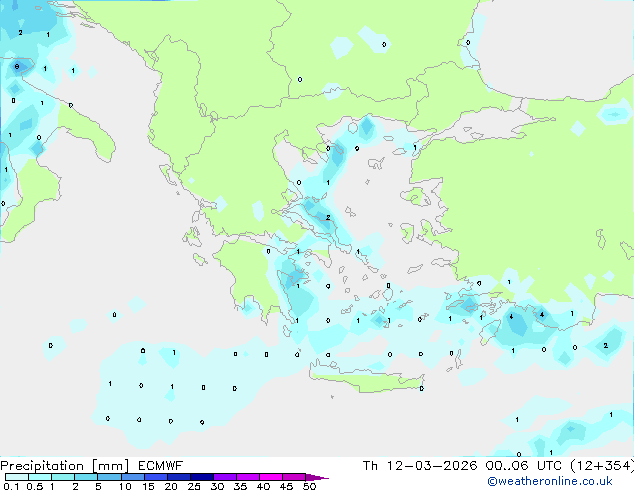Image resolution: width=634 pixels, height=490 pixels.
Task: Select the 20–25 mm dark blue legend swatch
Action: click(178, 477)
